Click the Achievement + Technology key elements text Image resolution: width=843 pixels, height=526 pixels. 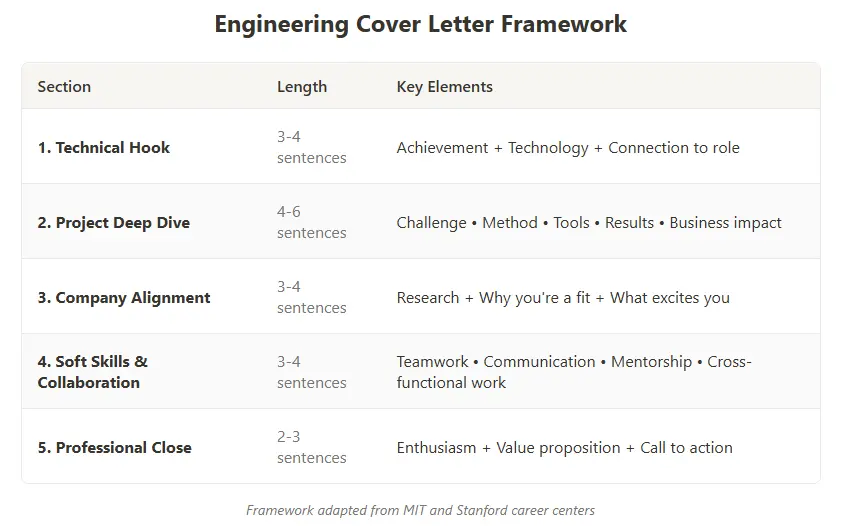[568, 148]
